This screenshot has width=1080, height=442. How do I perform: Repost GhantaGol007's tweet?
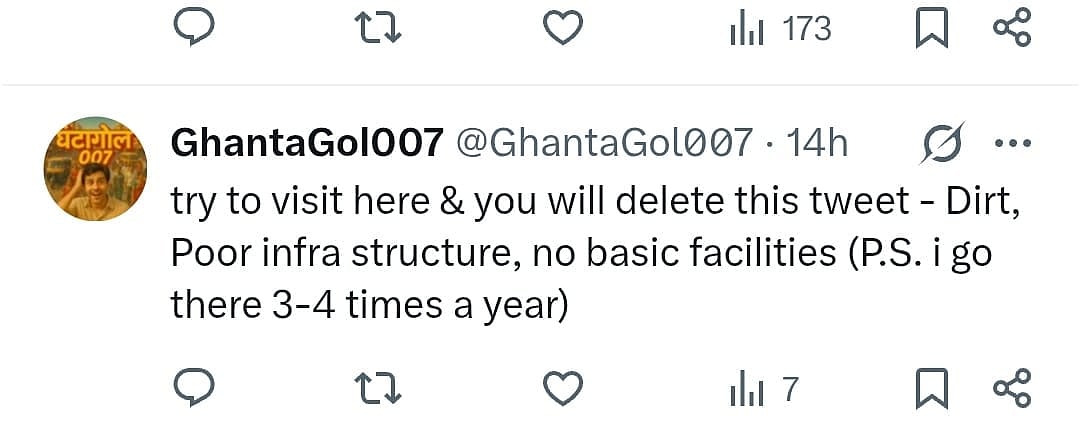tap(379, 388)
